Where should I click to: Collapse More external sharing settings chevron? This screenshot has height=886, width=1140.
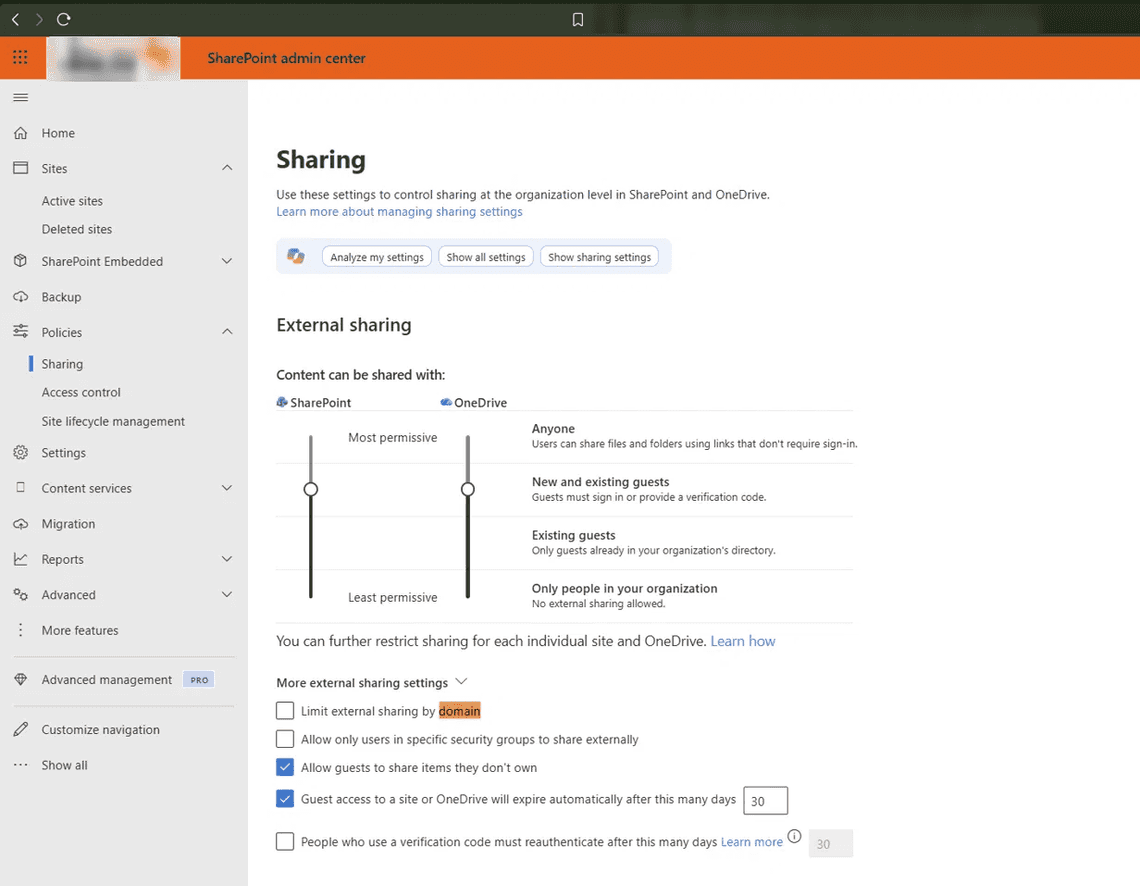click(461, 682)
